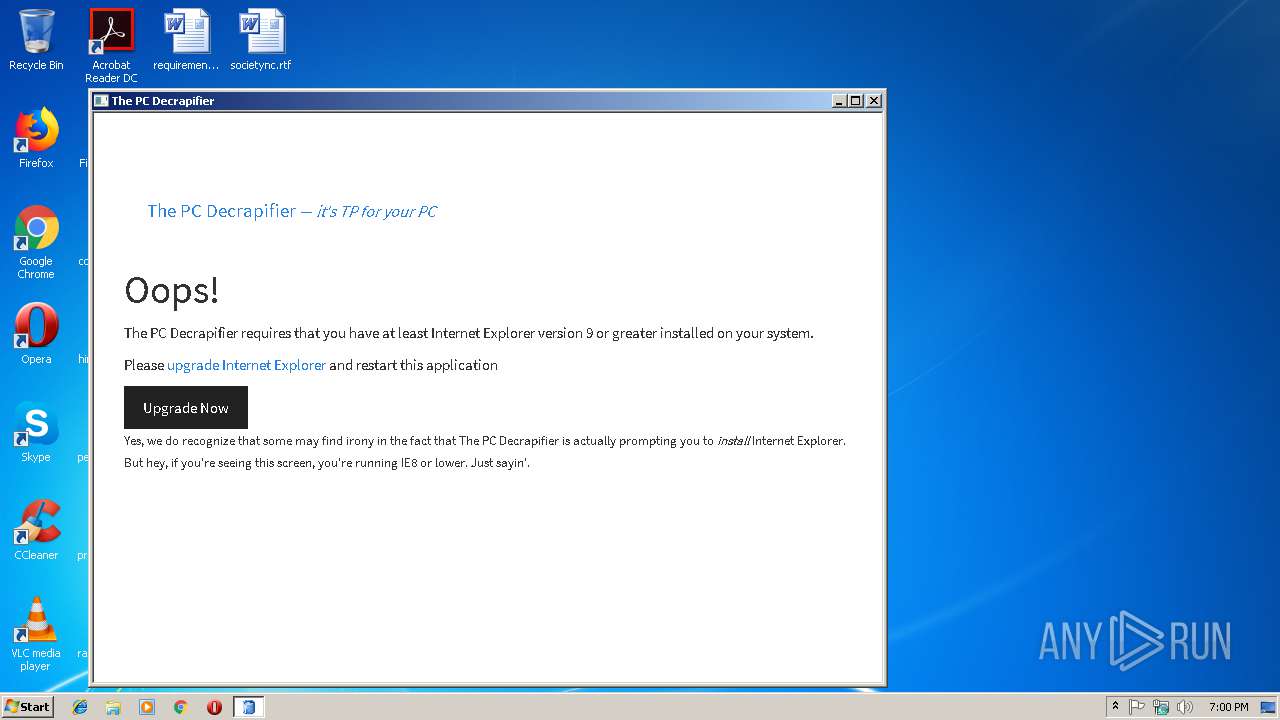This screenshot has height=720, width=1280.
Task: Open the Start menu
Action: [x=27, y=707]
